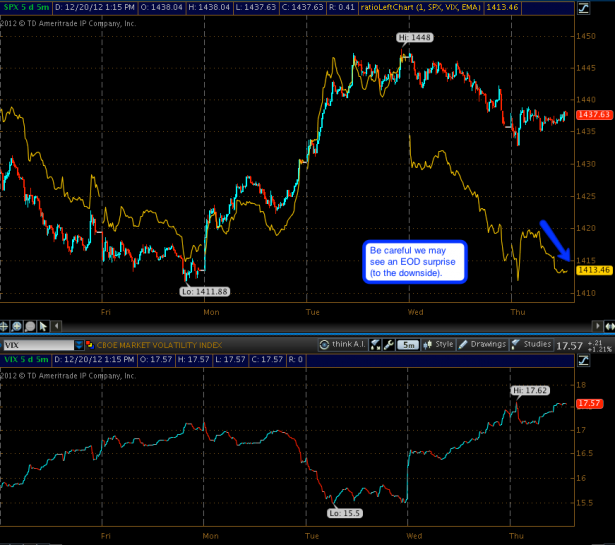The width and height of the screenshot is (615, 545).
Task: Click the 1413.46 study value in header
Action: [x=502, y=7]
